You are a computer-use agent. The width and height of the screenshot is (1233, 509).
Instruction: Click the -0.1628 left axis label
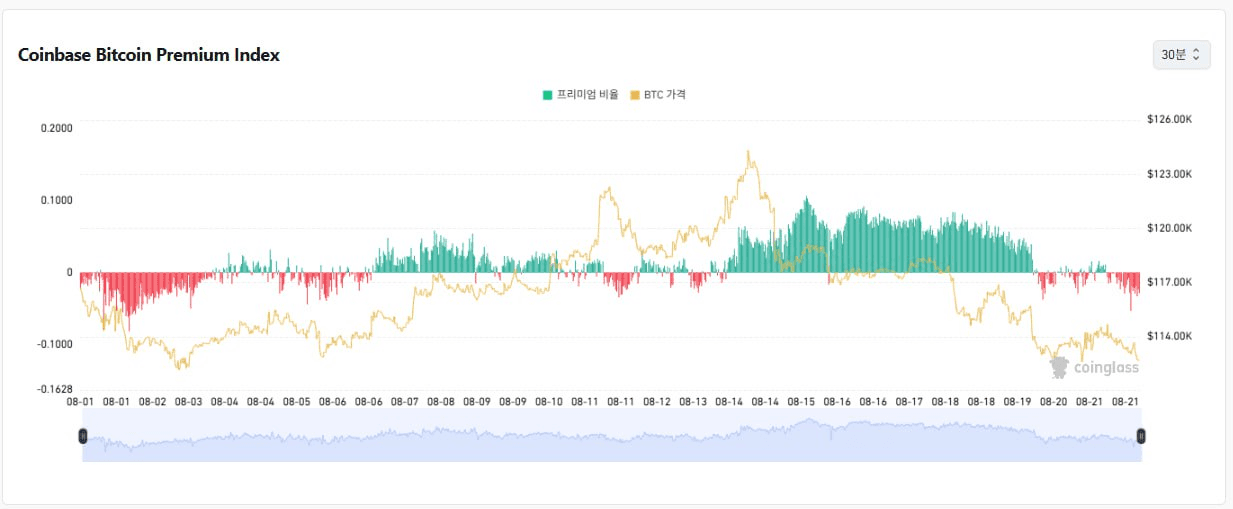point(54,389)
